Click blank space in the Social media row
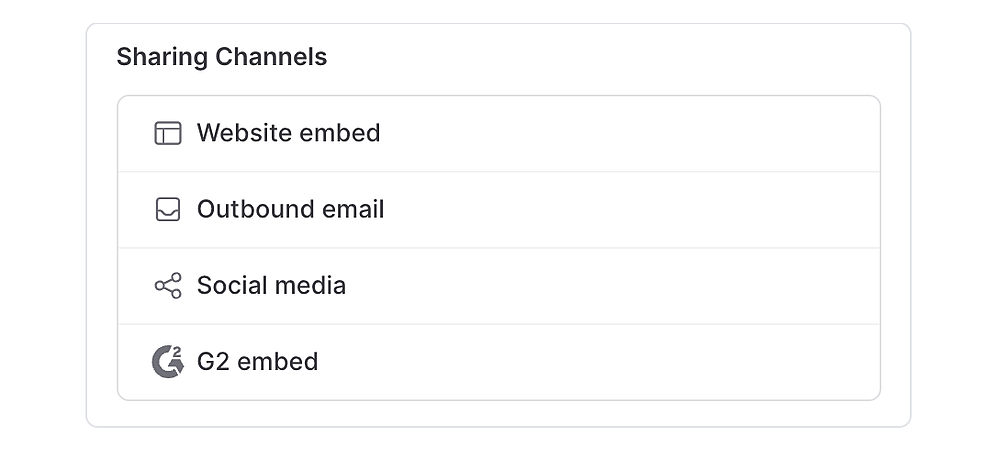This screenshot has height=460, width=998. (x=620, y=286)
